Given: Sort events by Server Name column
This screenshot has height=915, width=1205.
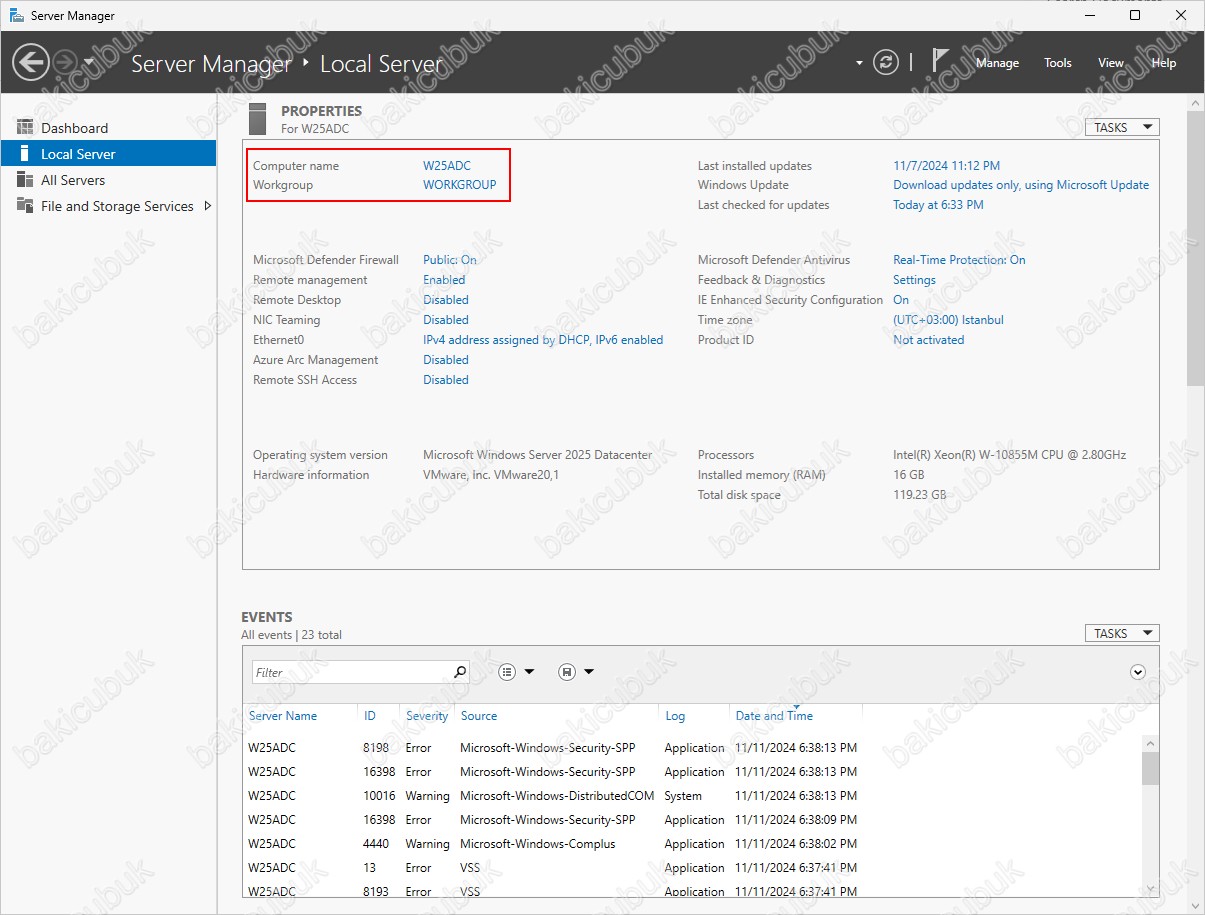Looking at the screenshot, I should (283, 716).
